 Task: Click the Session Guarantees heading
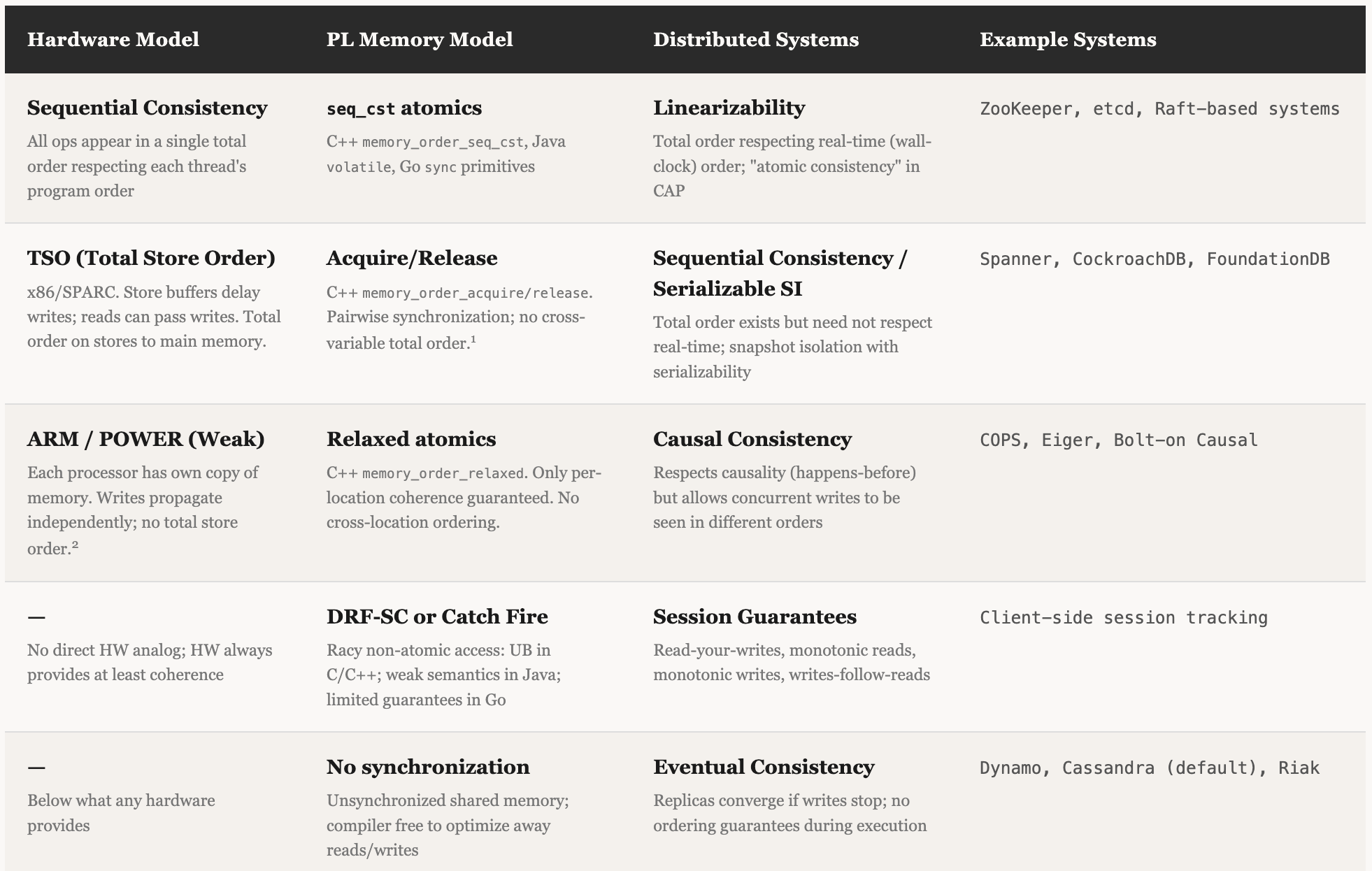[x=754, y=617]
